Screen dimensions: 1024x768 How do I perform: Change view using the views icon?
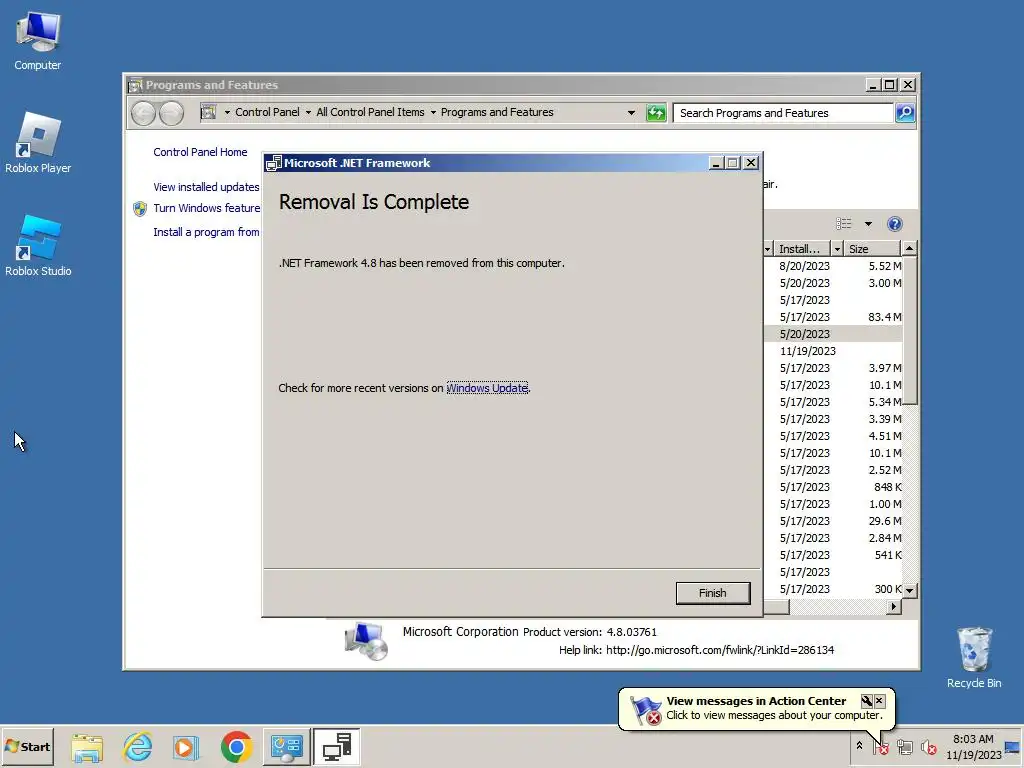point(844,224)
